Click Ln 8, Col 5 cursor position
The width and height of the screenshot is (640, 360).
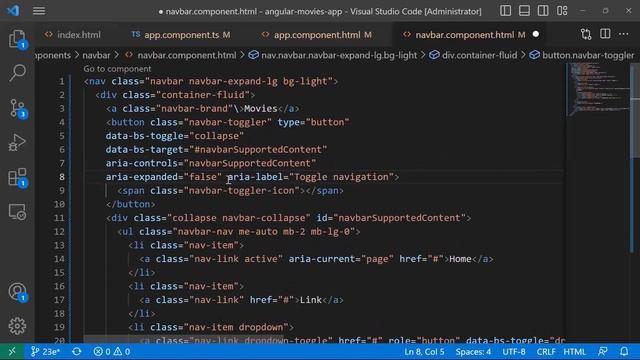point(424,351)
